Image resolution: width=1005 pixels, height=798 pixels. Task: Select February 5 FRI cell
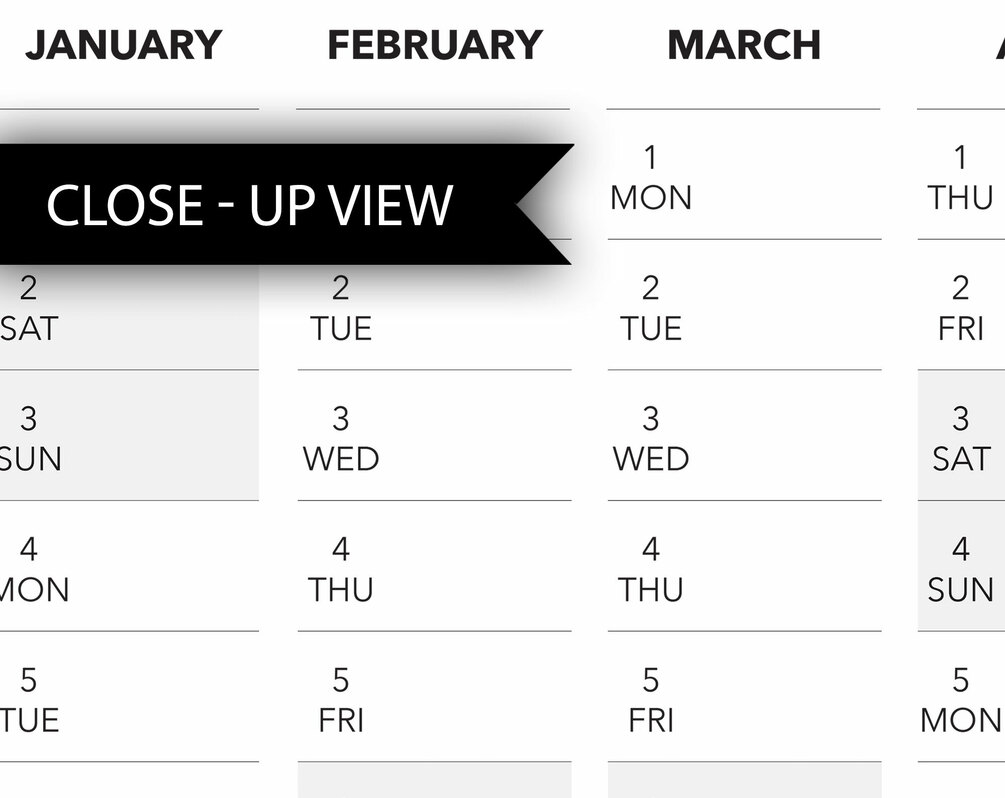pos(434,697)
